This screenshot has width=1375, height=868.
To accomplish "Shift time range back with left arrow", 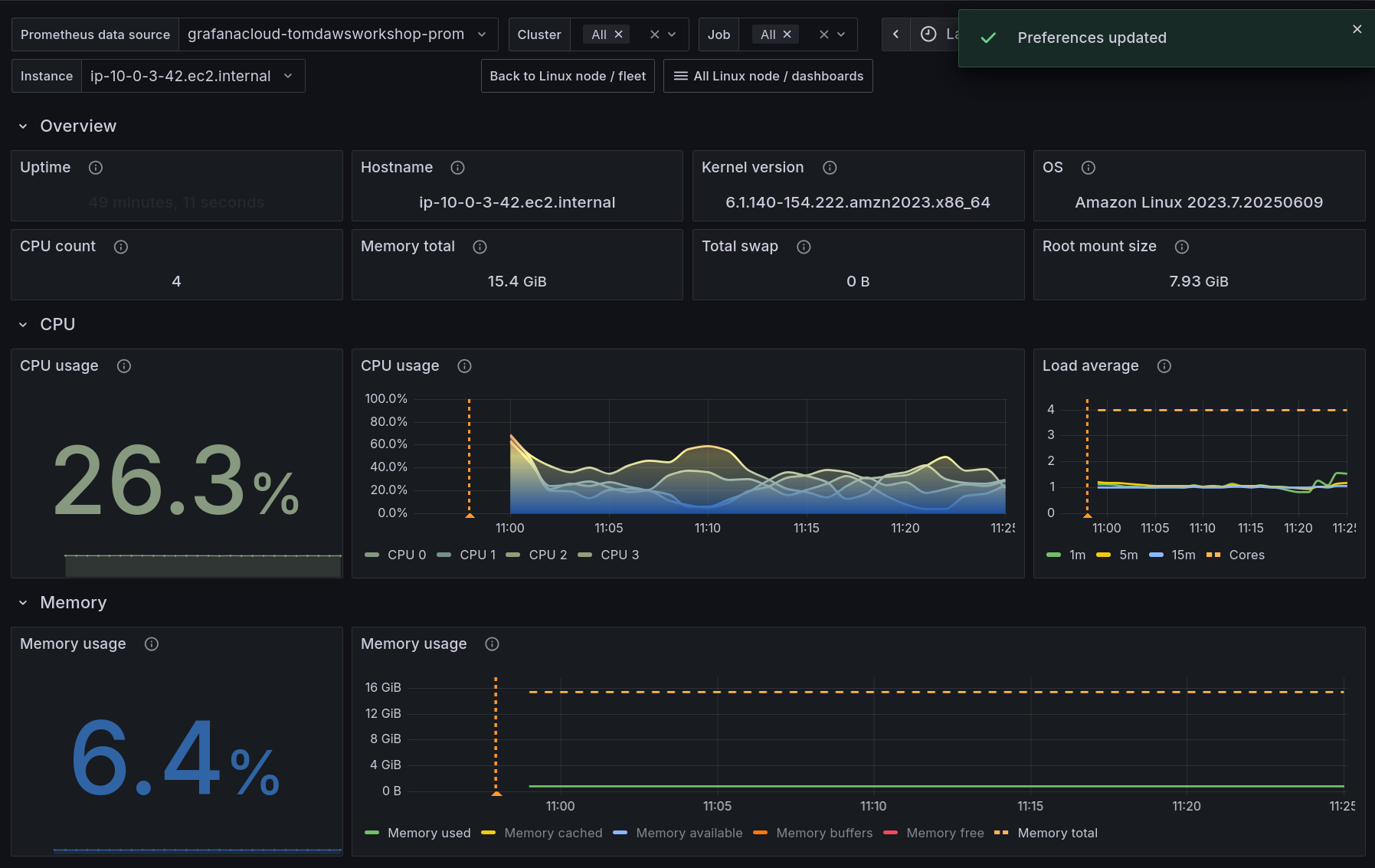I will [x=895, y=34].
